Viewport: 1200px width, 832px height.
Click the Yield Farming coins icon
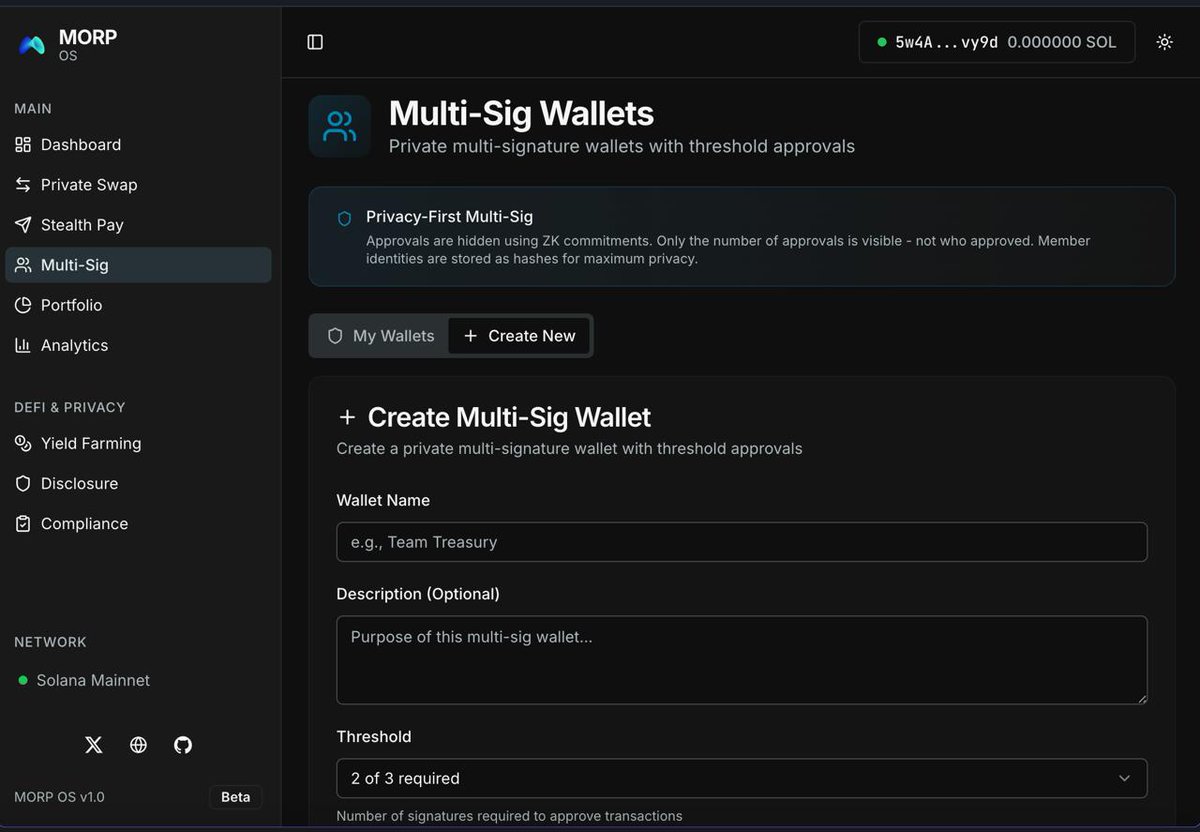pyautogui.click(x=23, y=443)
